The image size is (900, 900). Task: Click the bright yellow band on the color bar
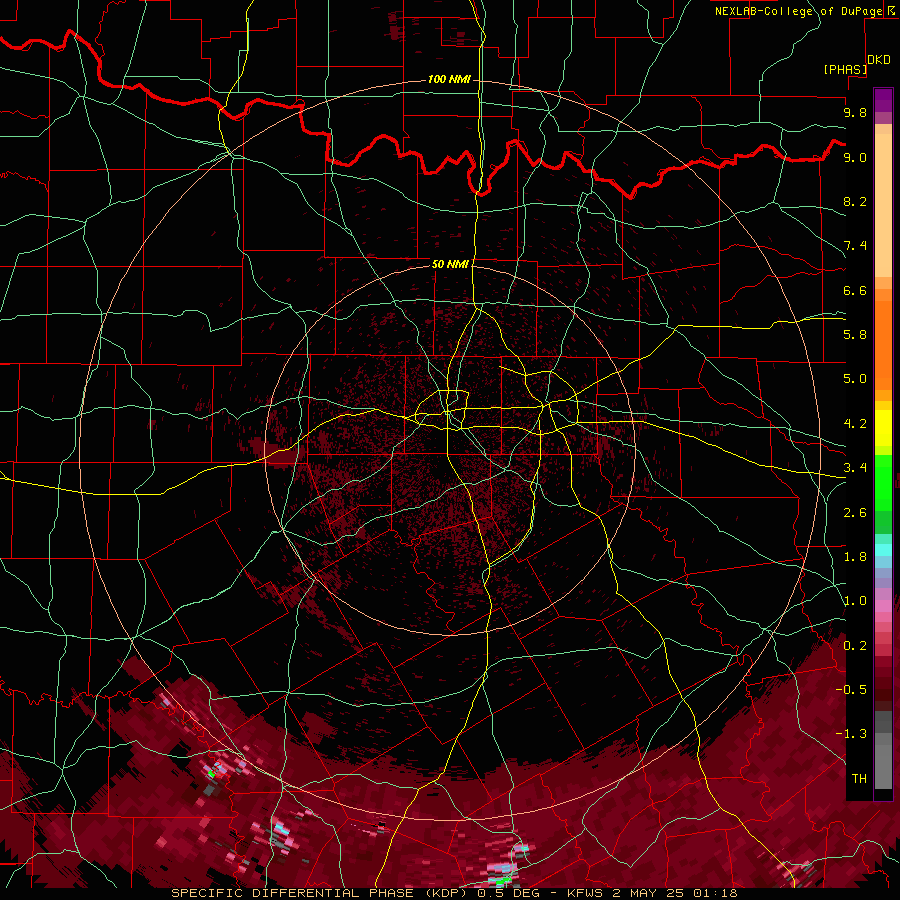point(883,428)
